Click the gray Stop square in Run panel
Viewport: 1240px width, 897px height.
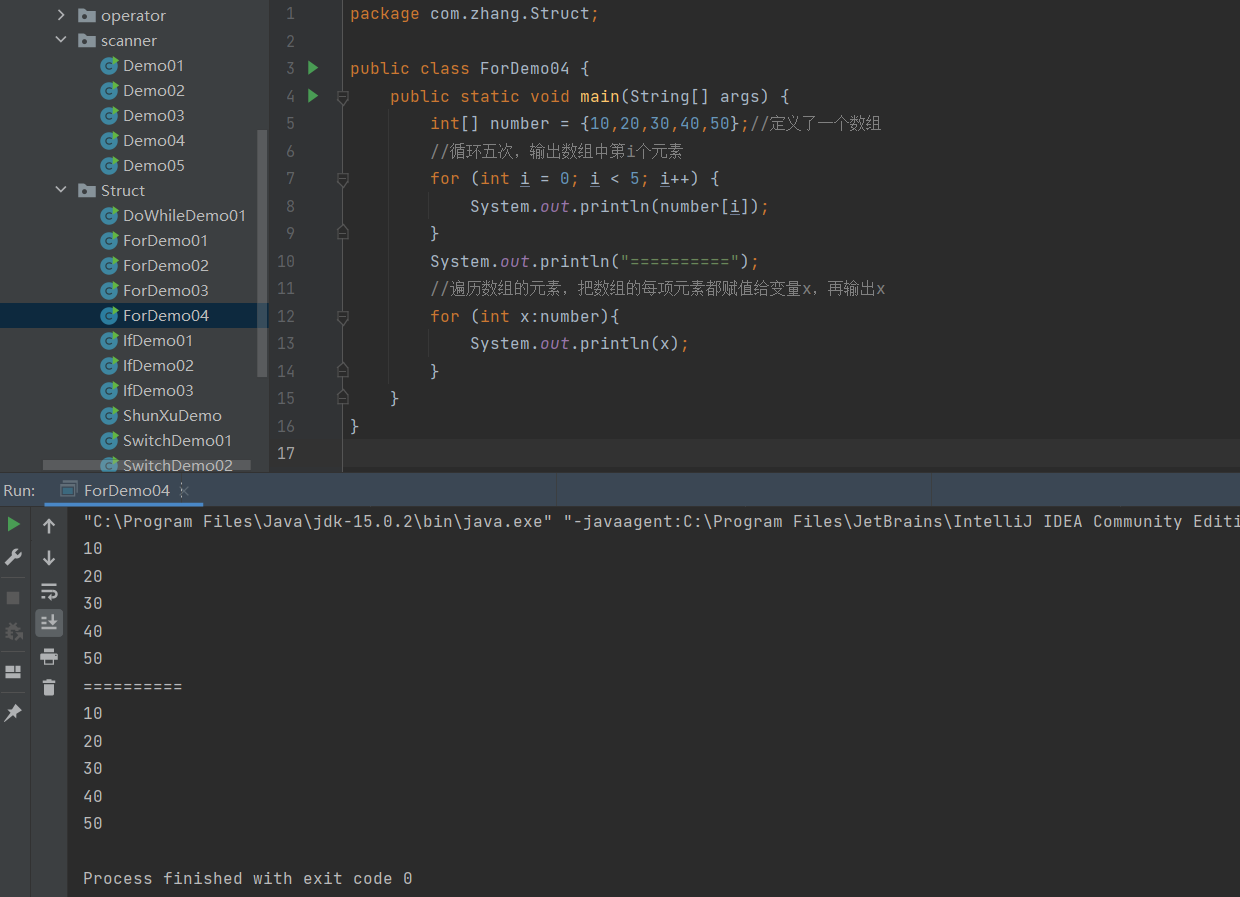click(13, 597)
